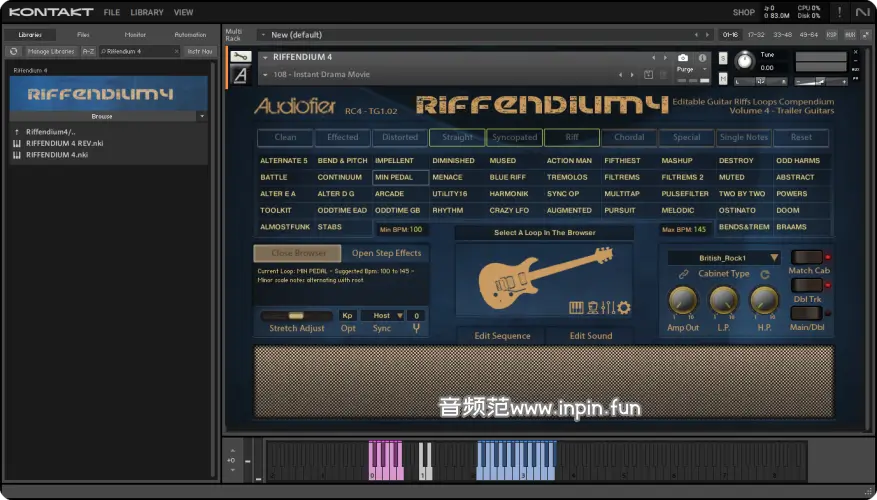Click the mixer sliders icon under guitar

pos(608,307)
